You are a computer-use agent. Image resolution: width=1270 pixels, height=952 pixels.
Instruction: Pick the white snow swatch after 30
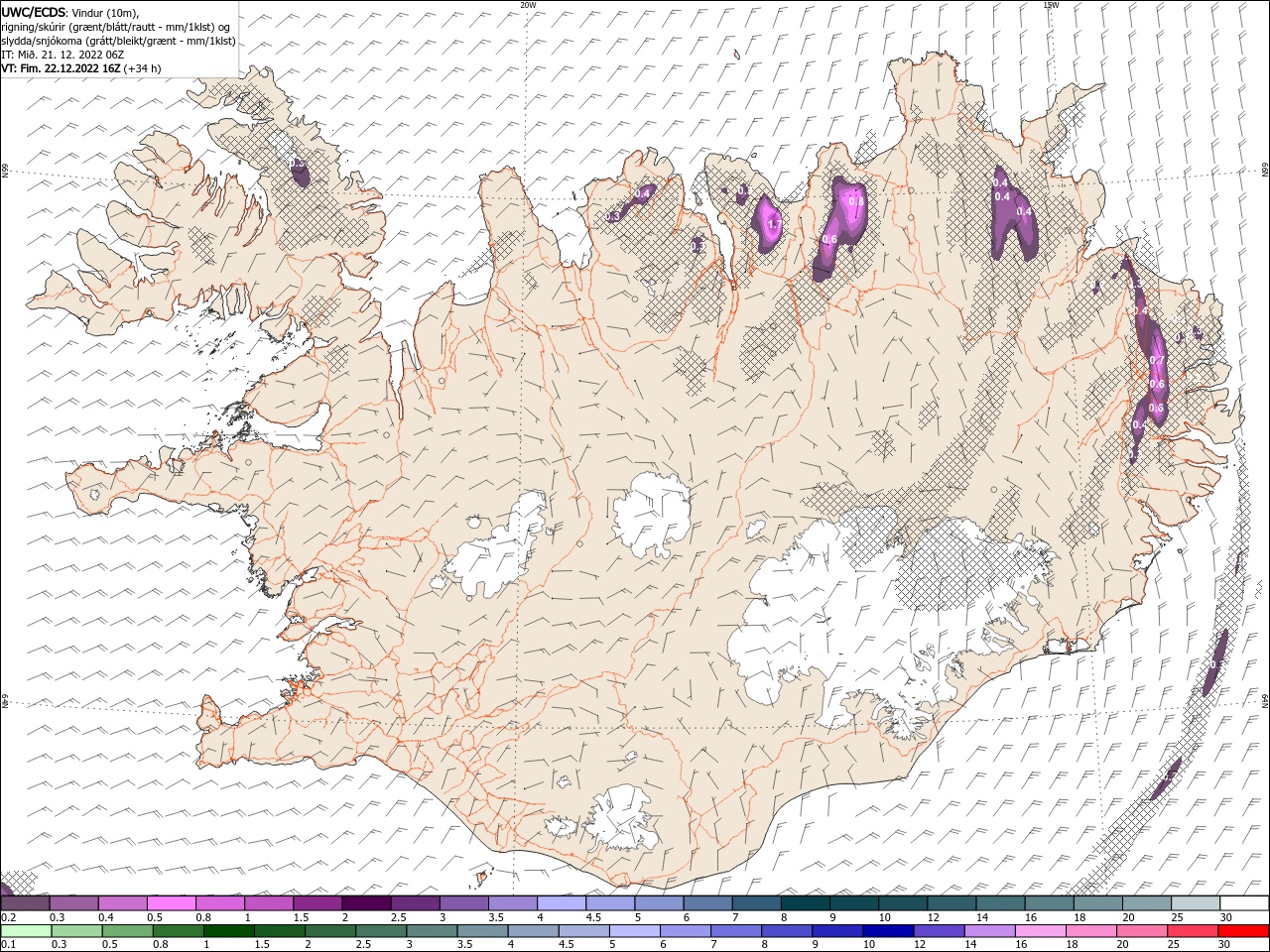point(1244,903)
